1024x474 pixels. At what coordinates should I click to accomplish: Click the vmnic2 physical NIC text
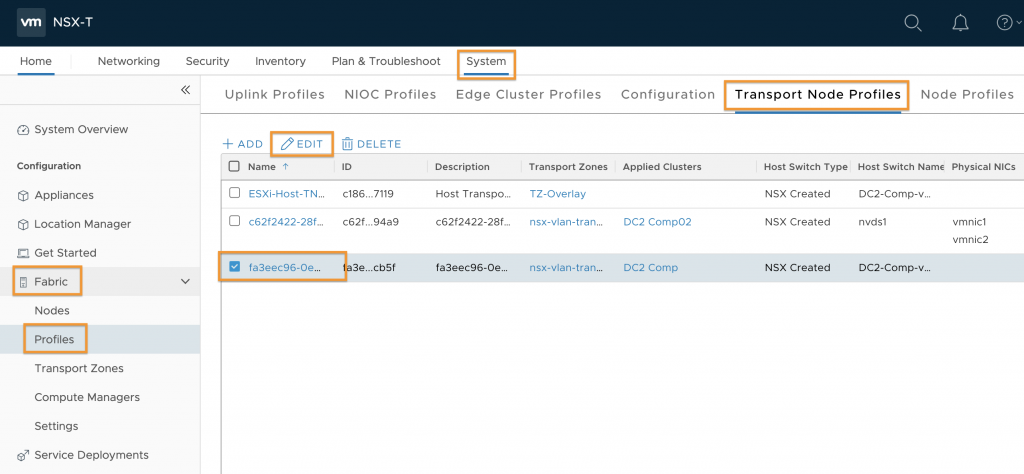[x=970, y=240]
